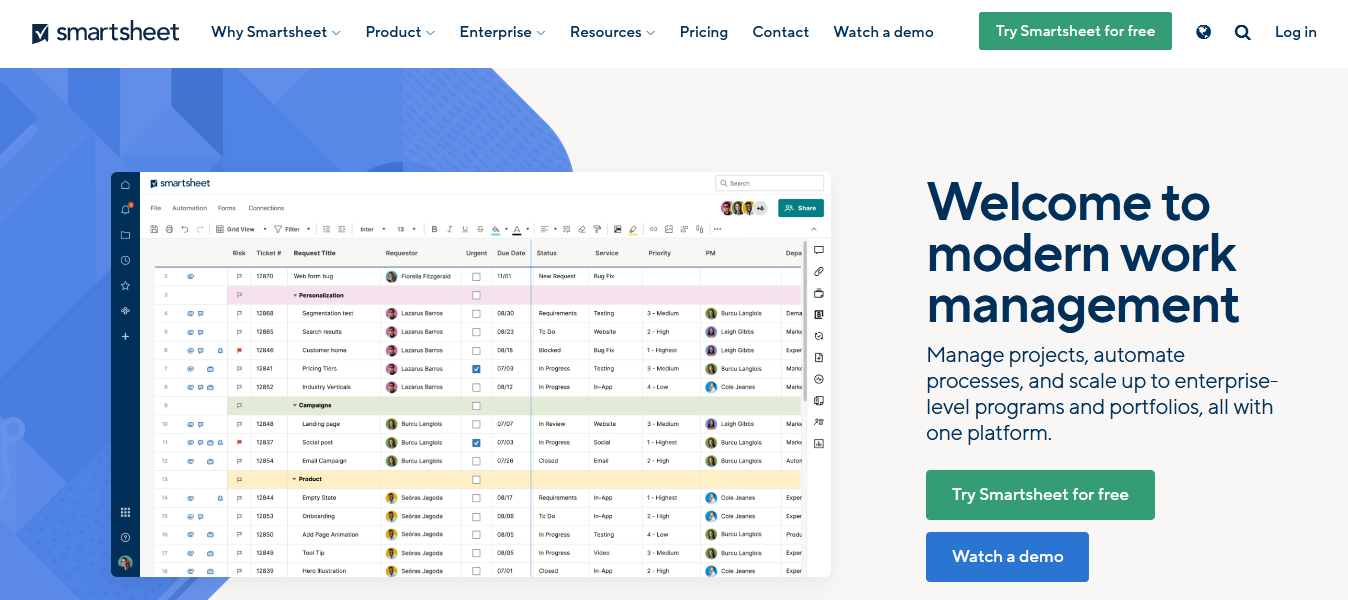Open the Conversations comment icon in right rail

[x=819, y=250]
